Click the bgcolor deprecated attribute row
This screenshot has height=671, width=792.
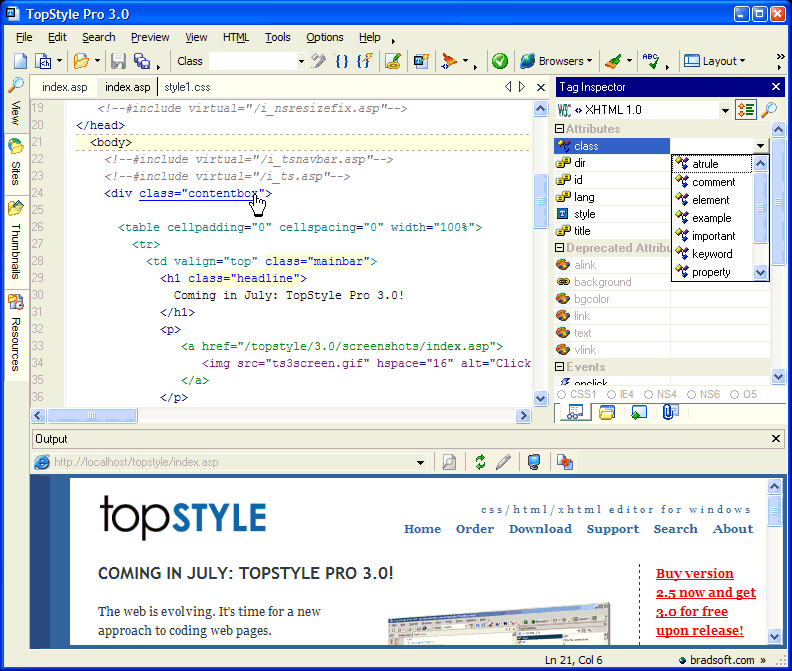[662, 299]
